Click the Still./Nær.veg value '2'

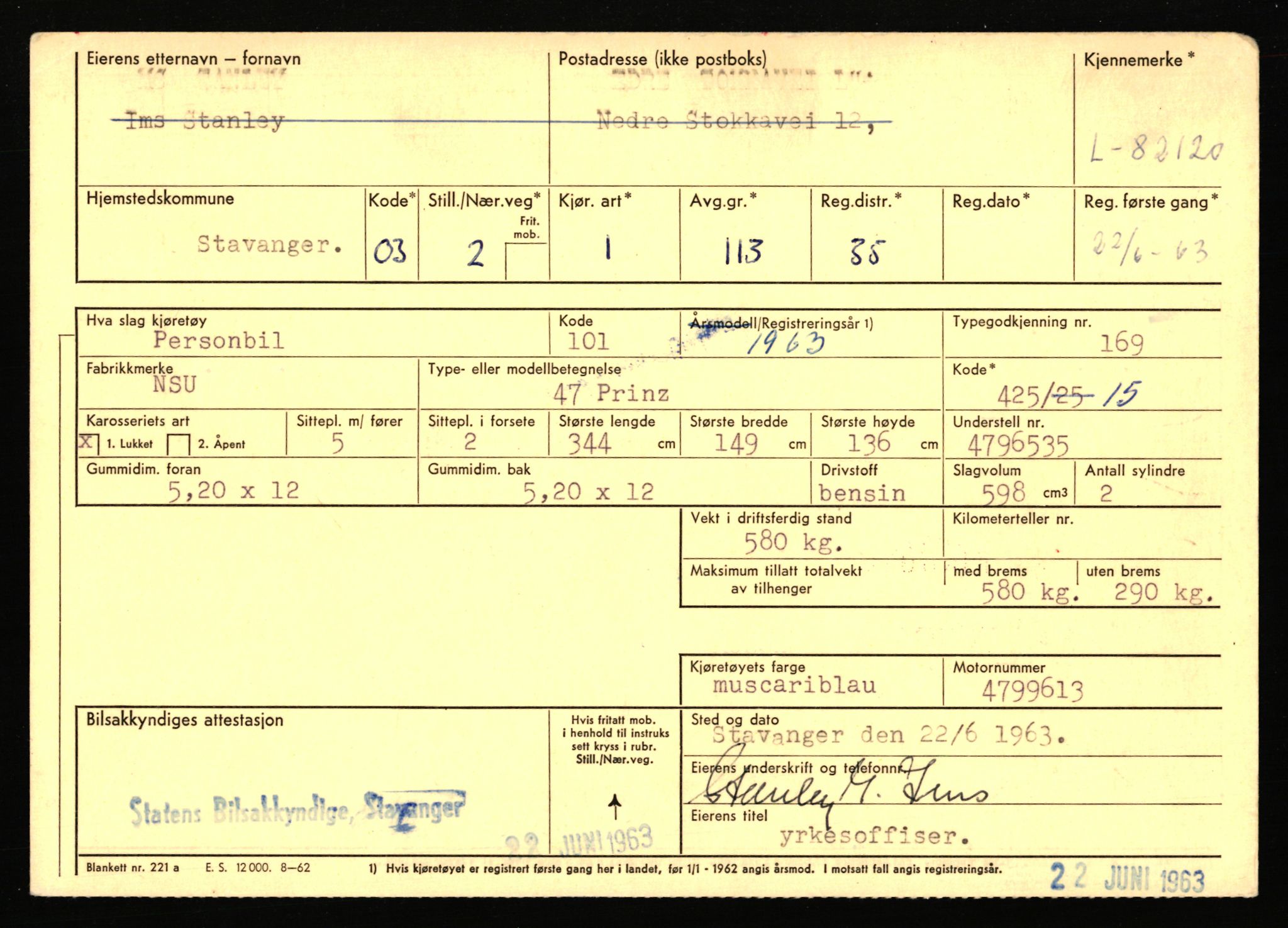[x=475, y=253]
